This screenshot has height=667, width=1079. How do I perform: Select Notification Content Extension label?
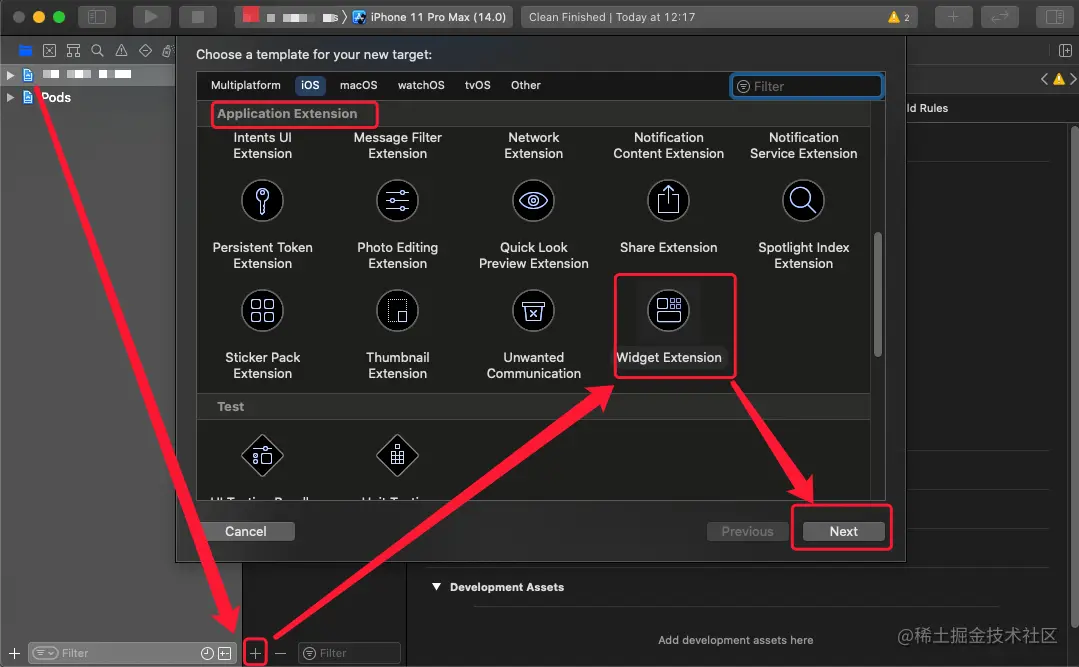click(x=668, y=145)
